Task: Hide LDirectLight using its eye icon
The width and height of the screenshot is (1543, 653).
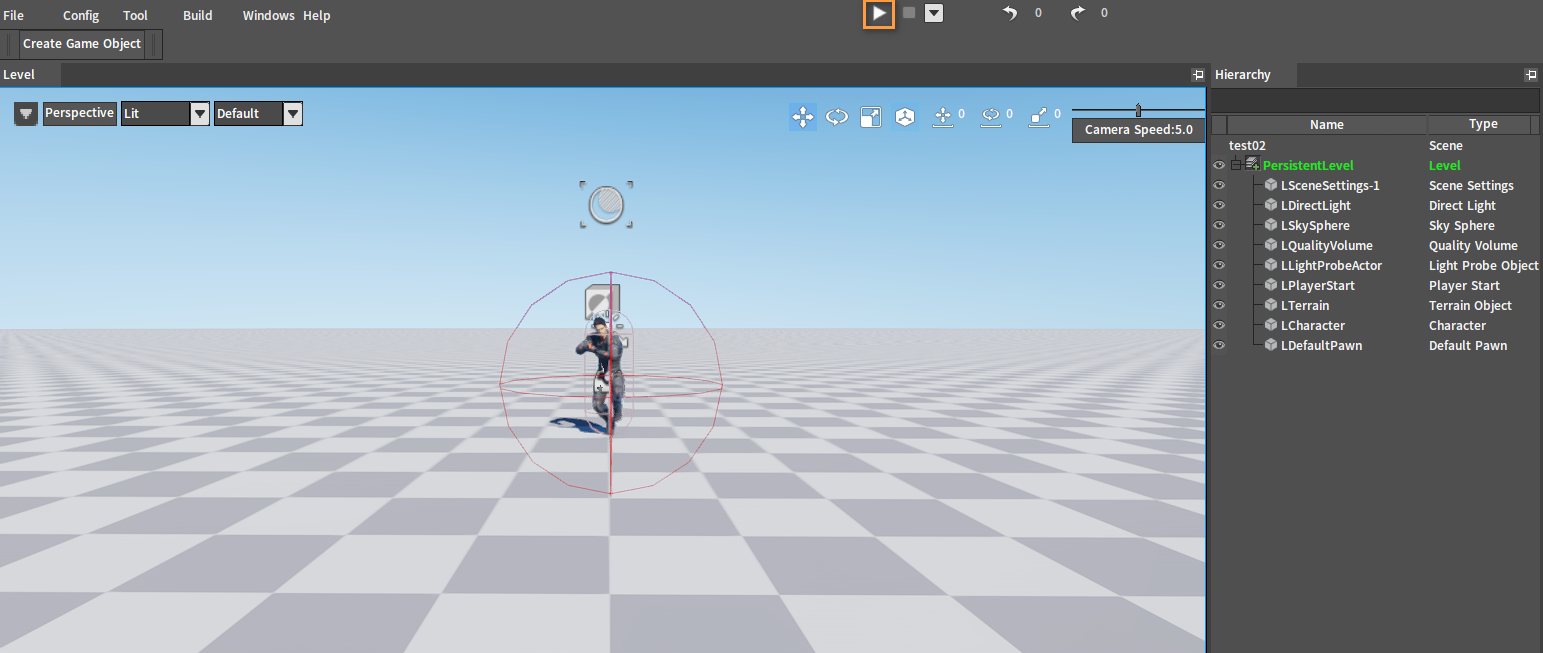Action: pyautogui.click(x=1219, y=205)
